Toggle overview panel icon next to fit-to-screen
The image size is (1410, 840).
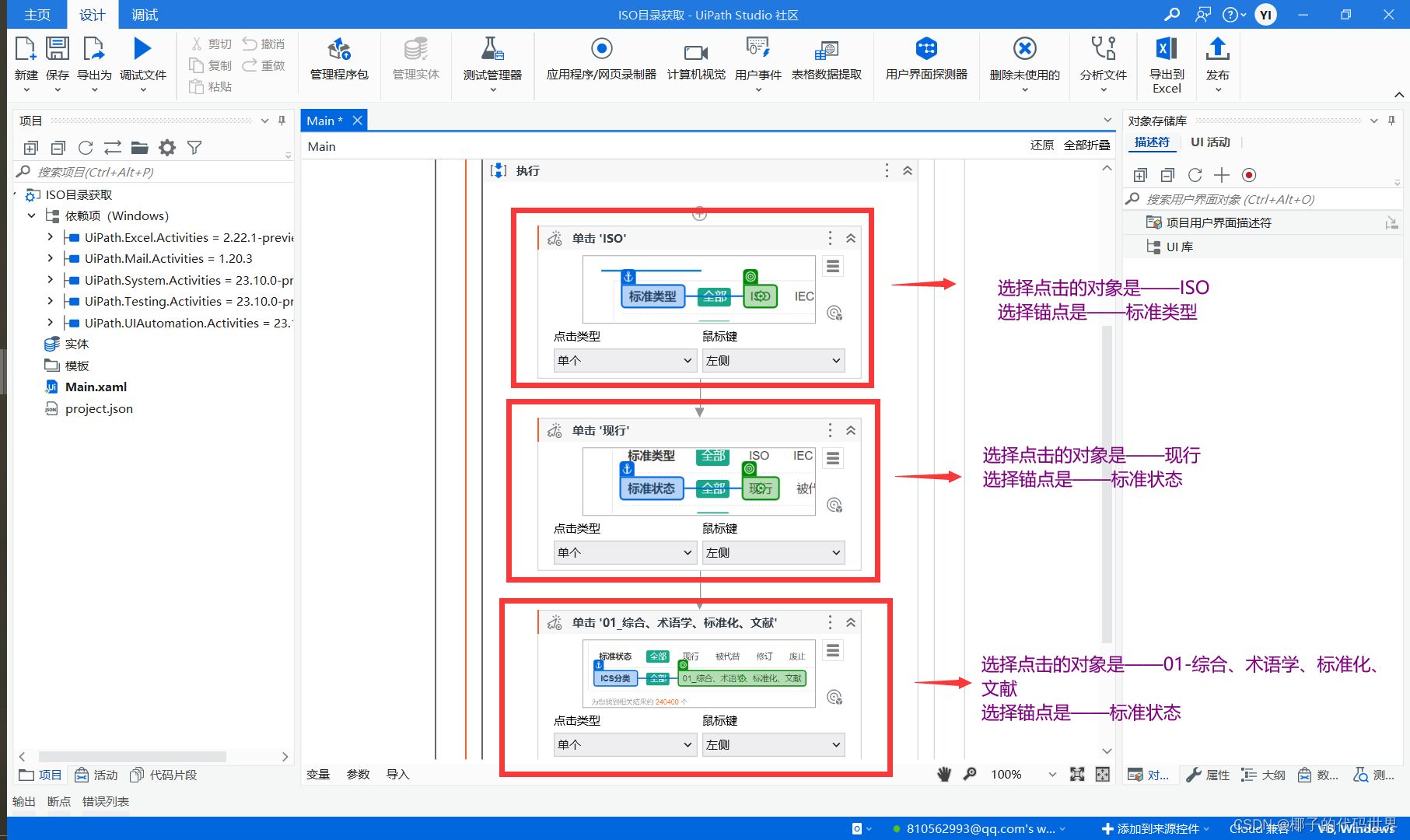(1103, 774)
